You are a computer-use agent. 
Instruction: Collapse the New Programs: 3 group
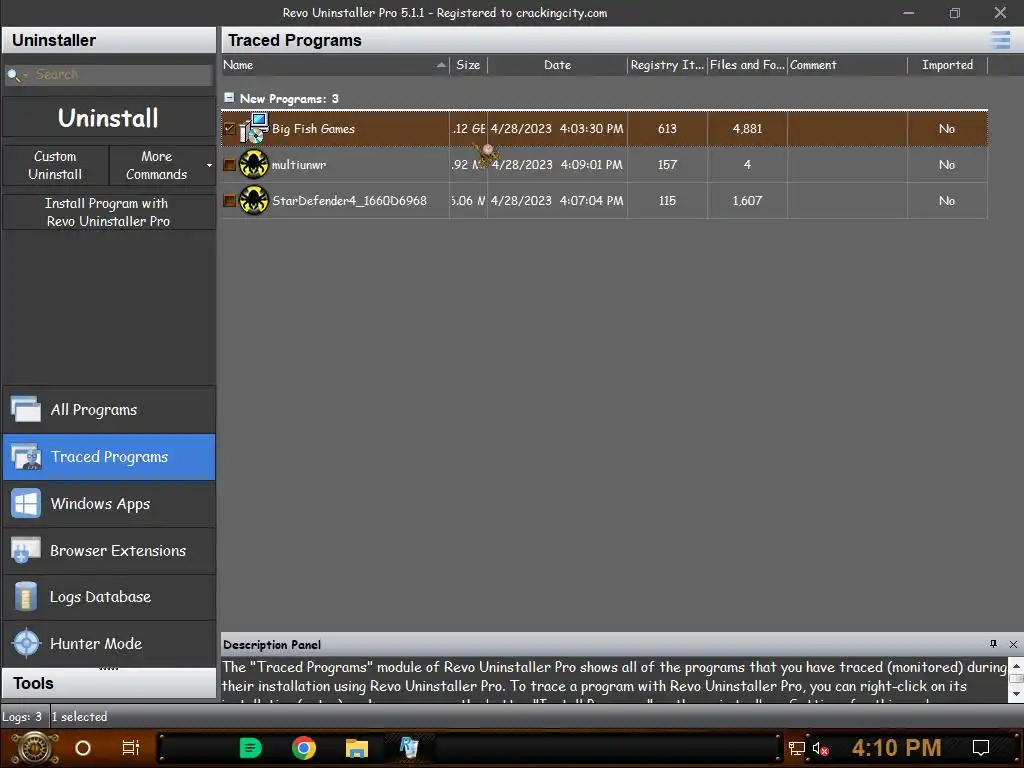[229, 98]
